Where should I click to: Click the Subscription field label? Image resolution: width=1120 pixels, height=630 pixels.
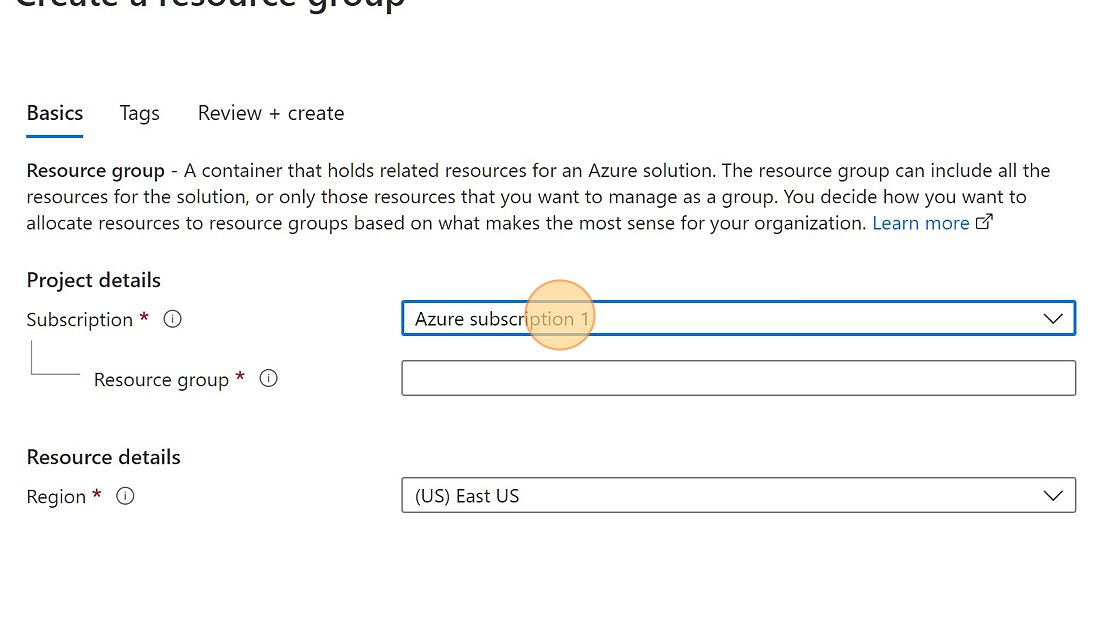79,320
